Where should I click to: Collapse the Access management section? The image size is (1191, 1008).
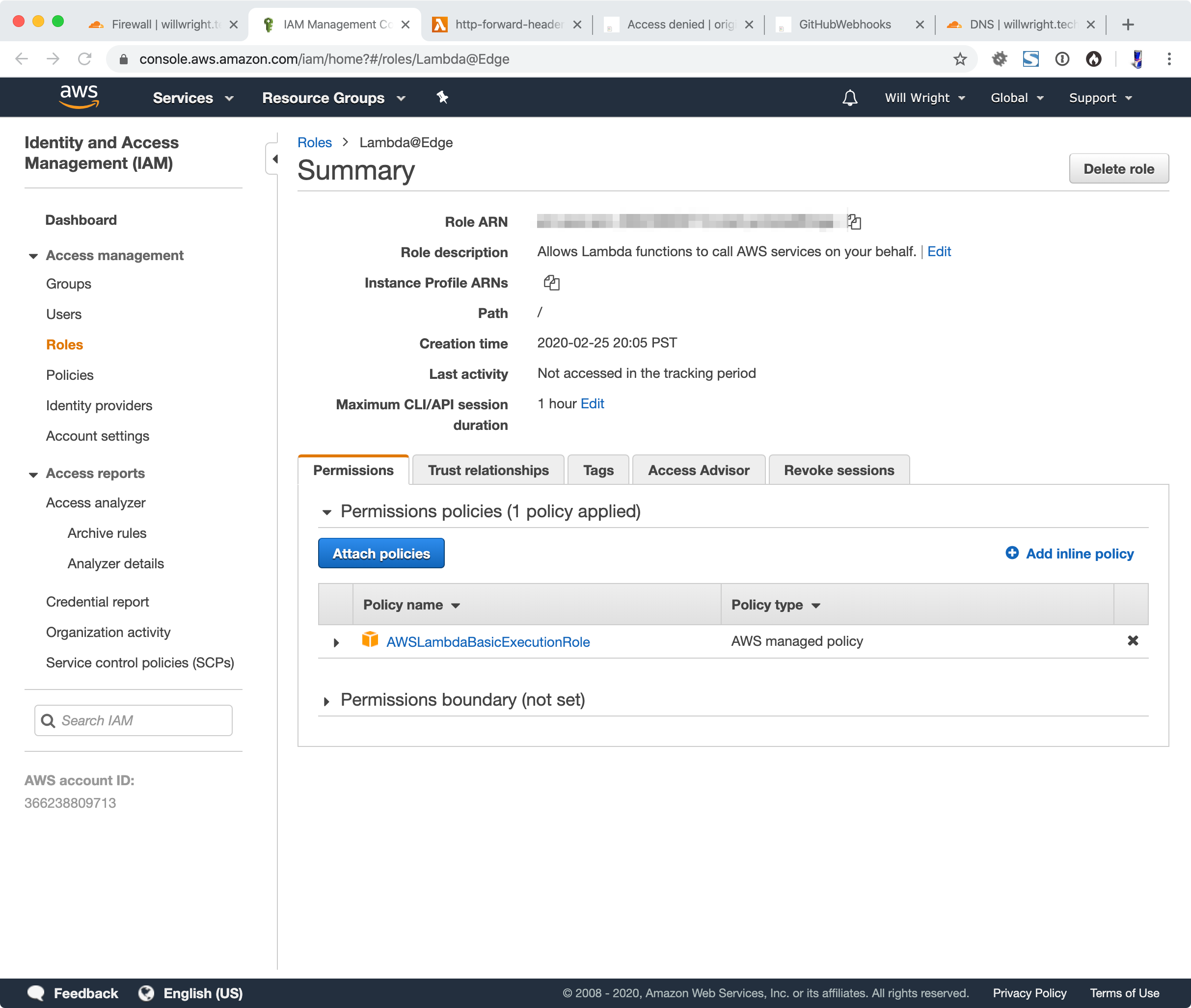[x=33, y=256]
